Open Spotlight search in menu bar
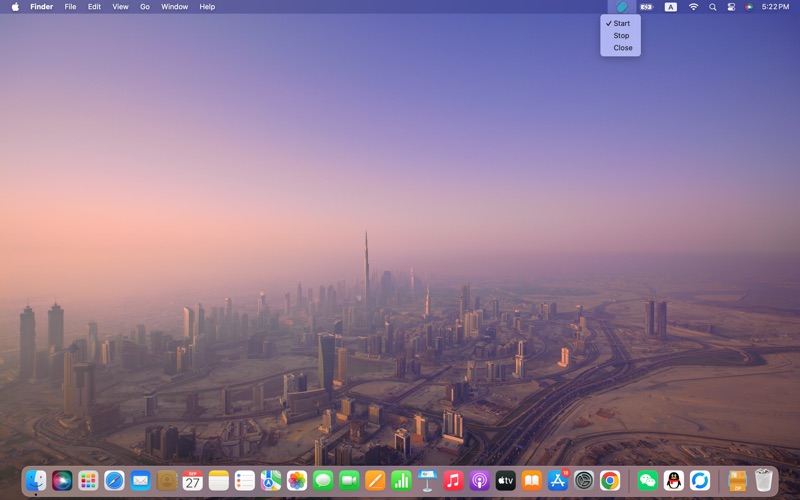The image size is (800, 500). pos(712,7)
